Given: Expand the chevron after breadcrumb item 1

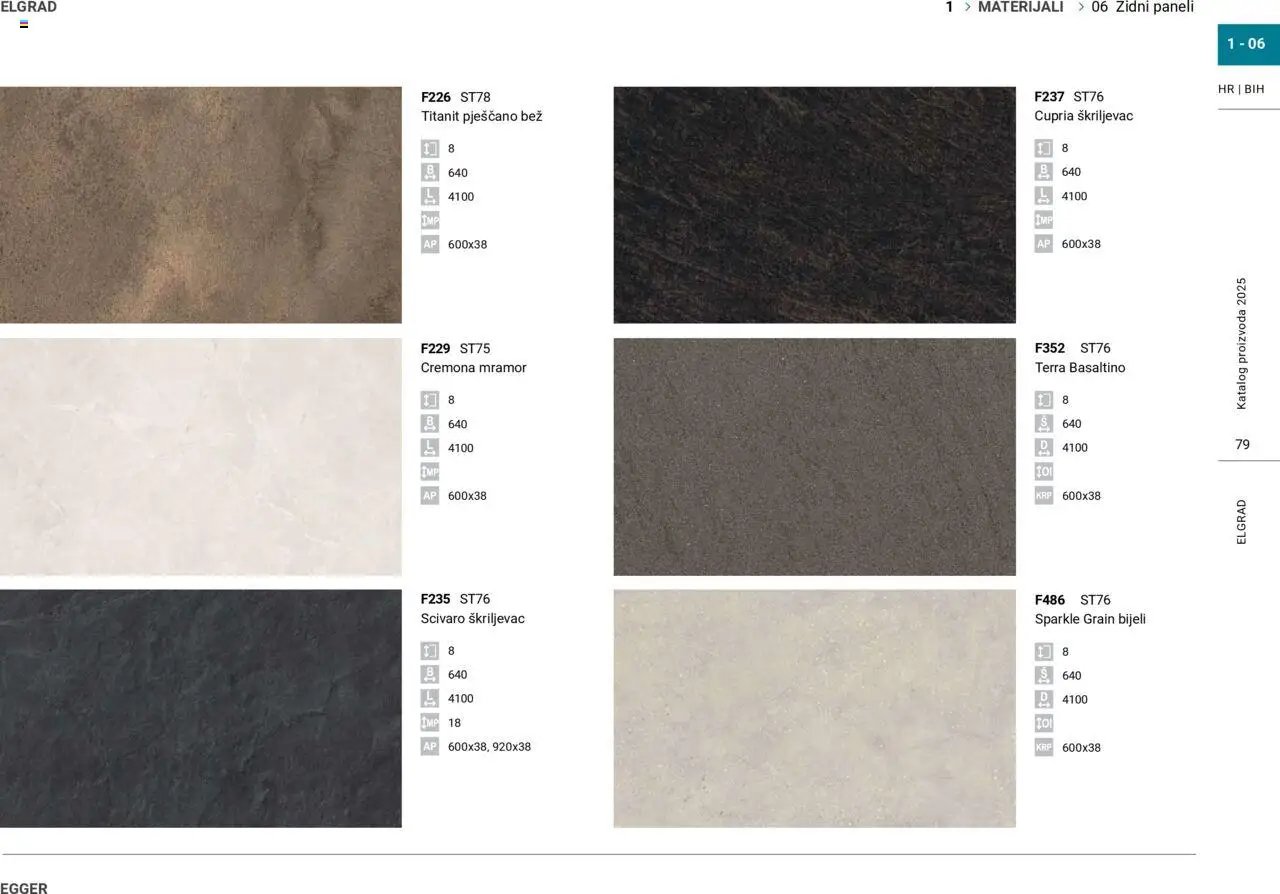Looking at the screenshot, I should point(966,7).
